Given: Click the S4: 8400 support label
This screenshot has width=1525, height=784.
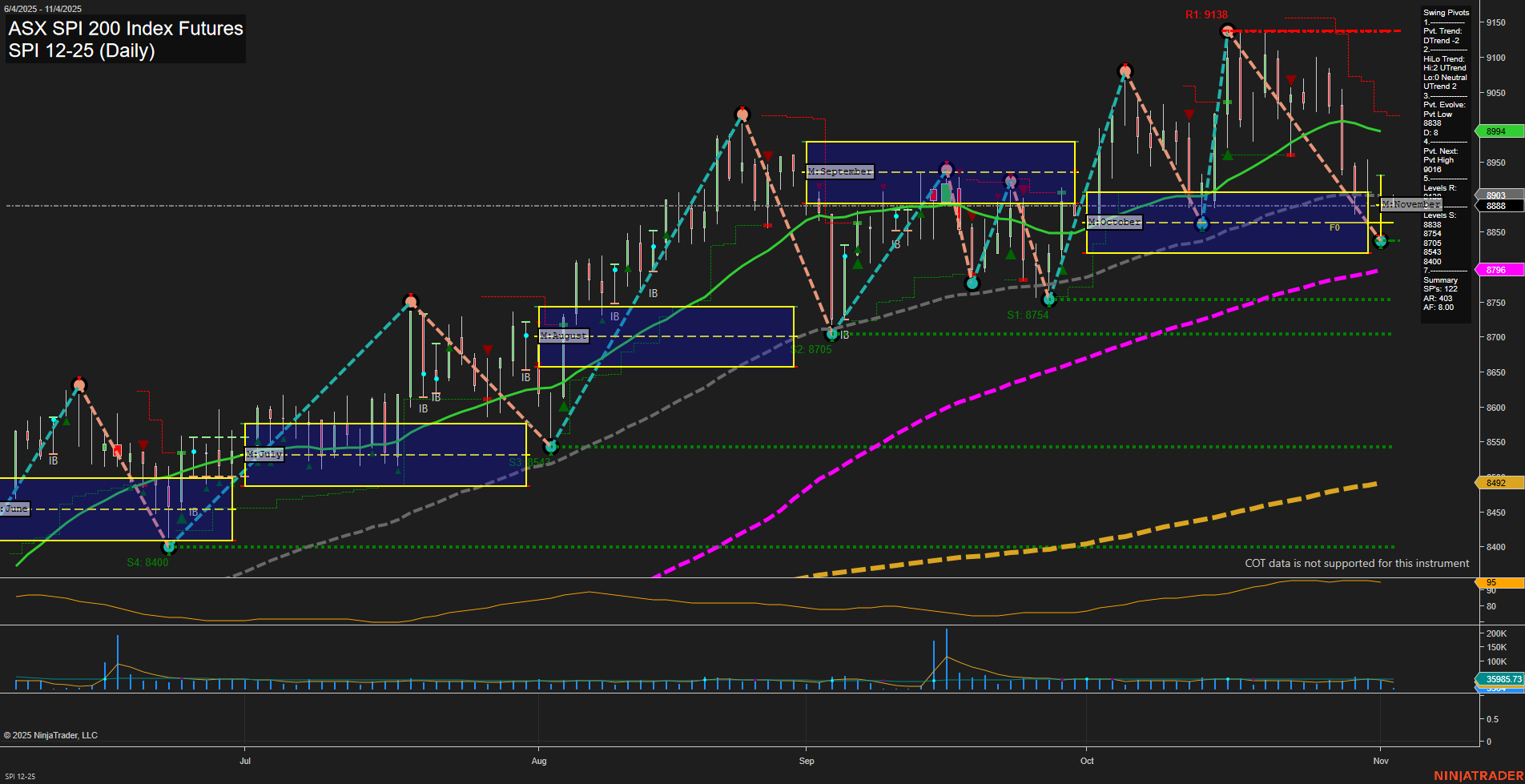Looking at the screenshot, I should [147, 562].
